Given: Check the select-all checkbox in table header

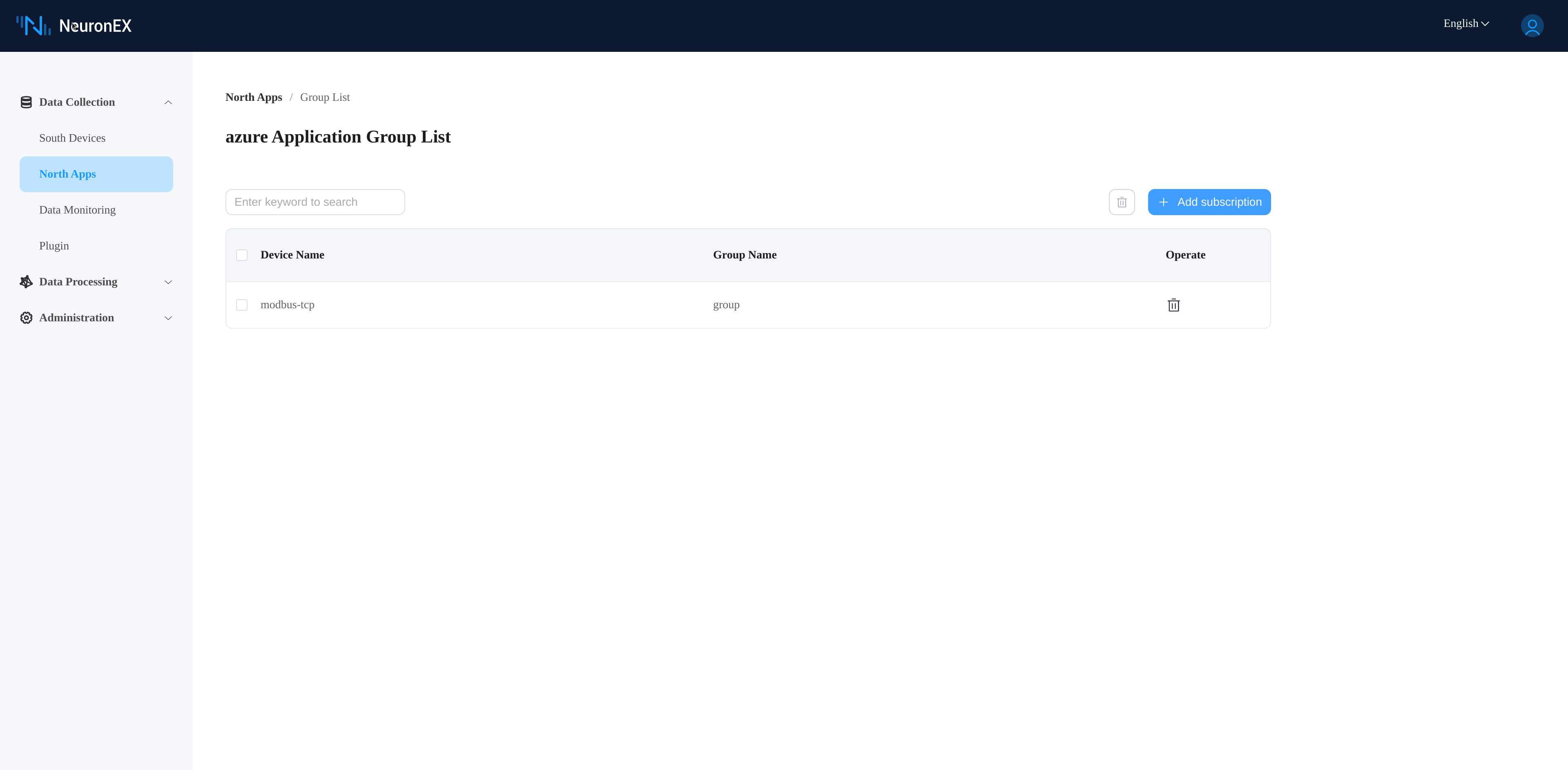Looking at the screenshot, I should (x=242, y=255).
